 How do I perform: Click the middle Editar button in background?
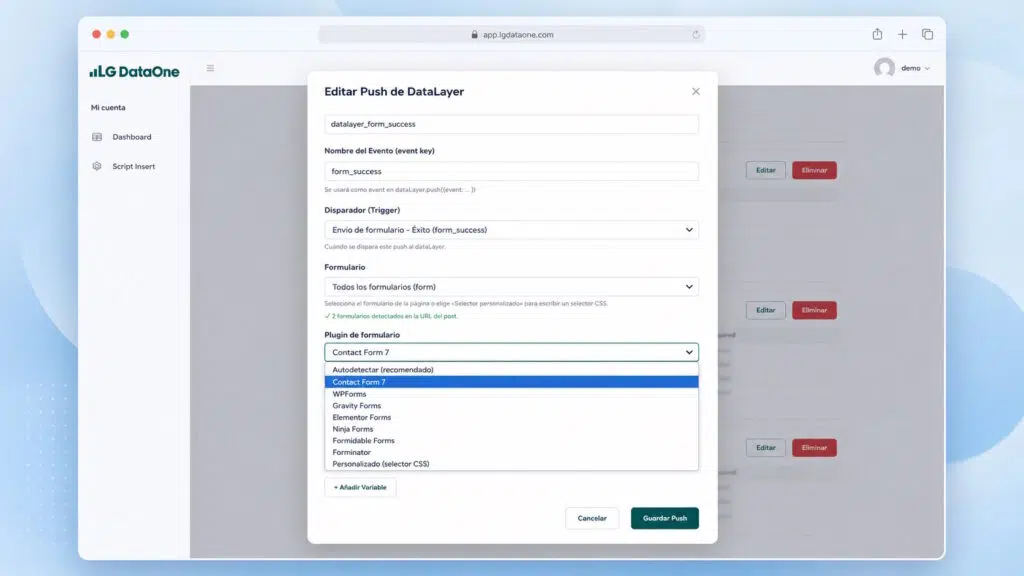[x=765, y=310]
